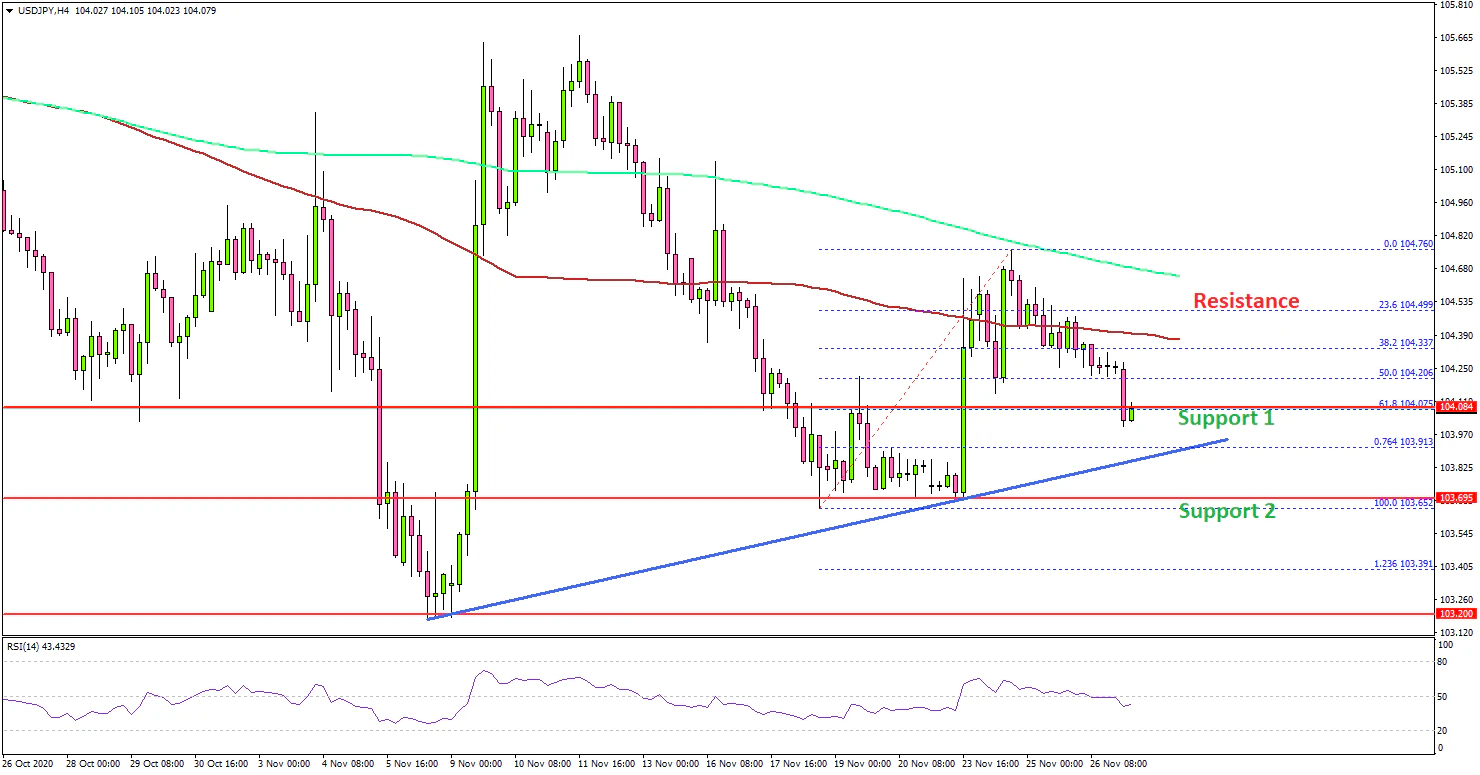Select the blue ascending trendline
1480x775 pixels.
(x=700, y=557)
